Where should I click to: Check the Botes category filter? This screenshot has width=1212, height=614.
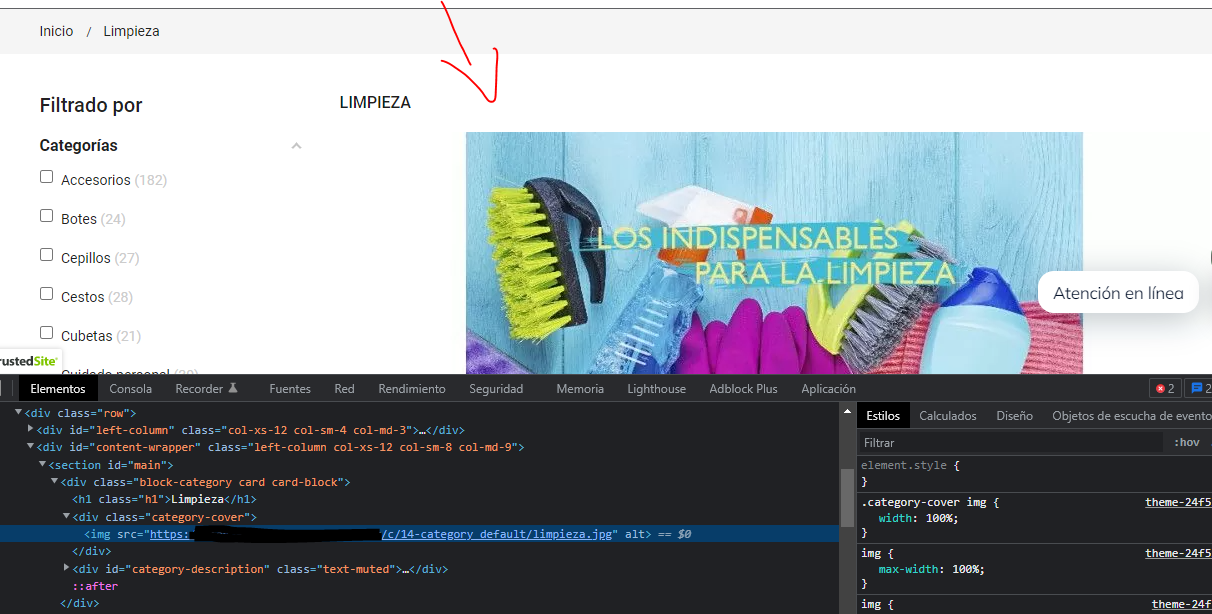(x=46, y=216)
